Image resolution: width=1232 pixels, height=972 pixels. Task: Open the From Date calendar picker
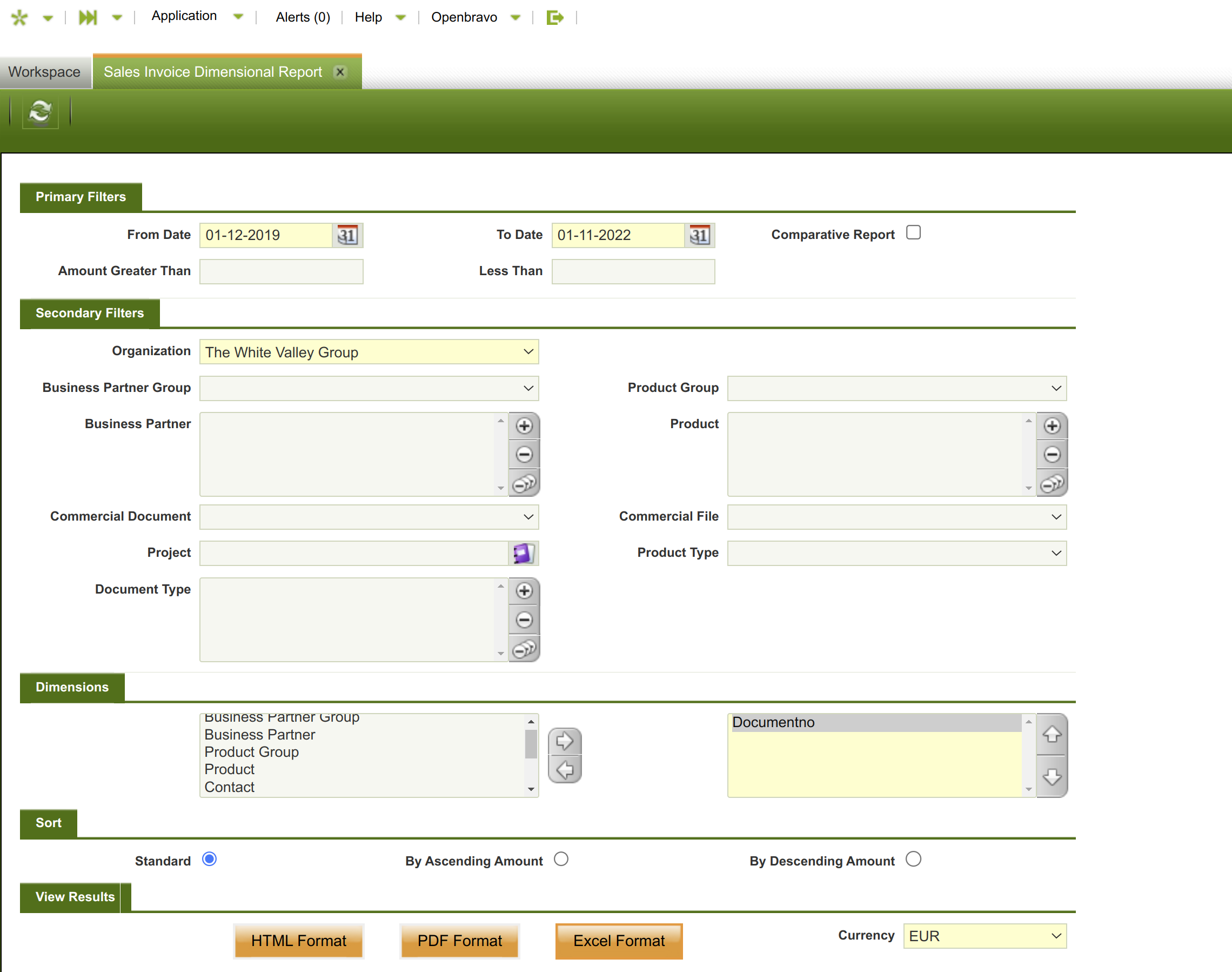click(347, 235)
